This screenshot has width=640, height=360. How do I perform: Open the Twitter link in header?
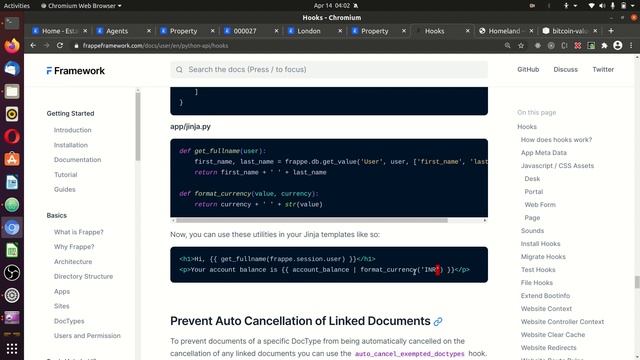click(603, 69)
